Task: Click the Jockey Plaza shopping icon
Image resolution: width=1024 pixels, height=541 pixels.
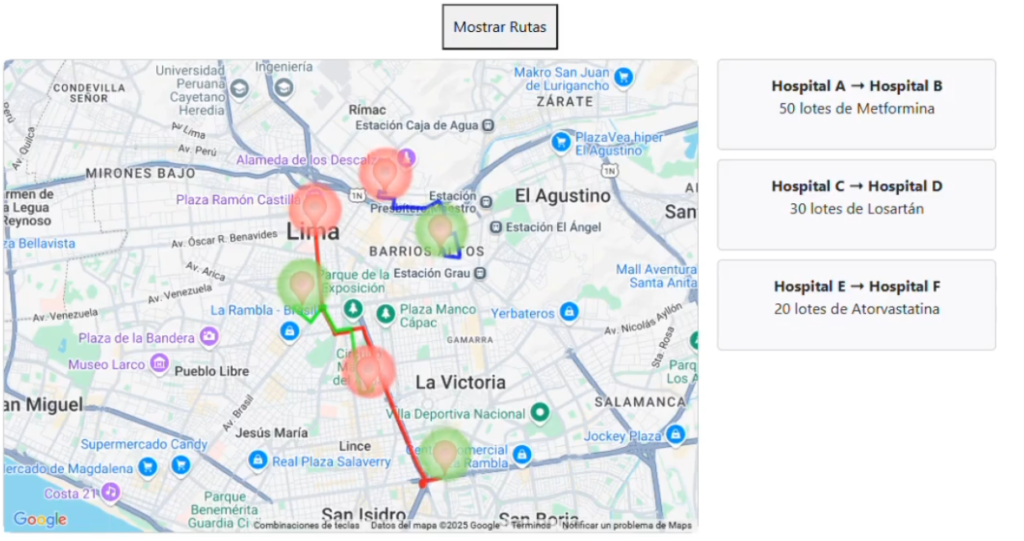Action: (x=677, y=435)
